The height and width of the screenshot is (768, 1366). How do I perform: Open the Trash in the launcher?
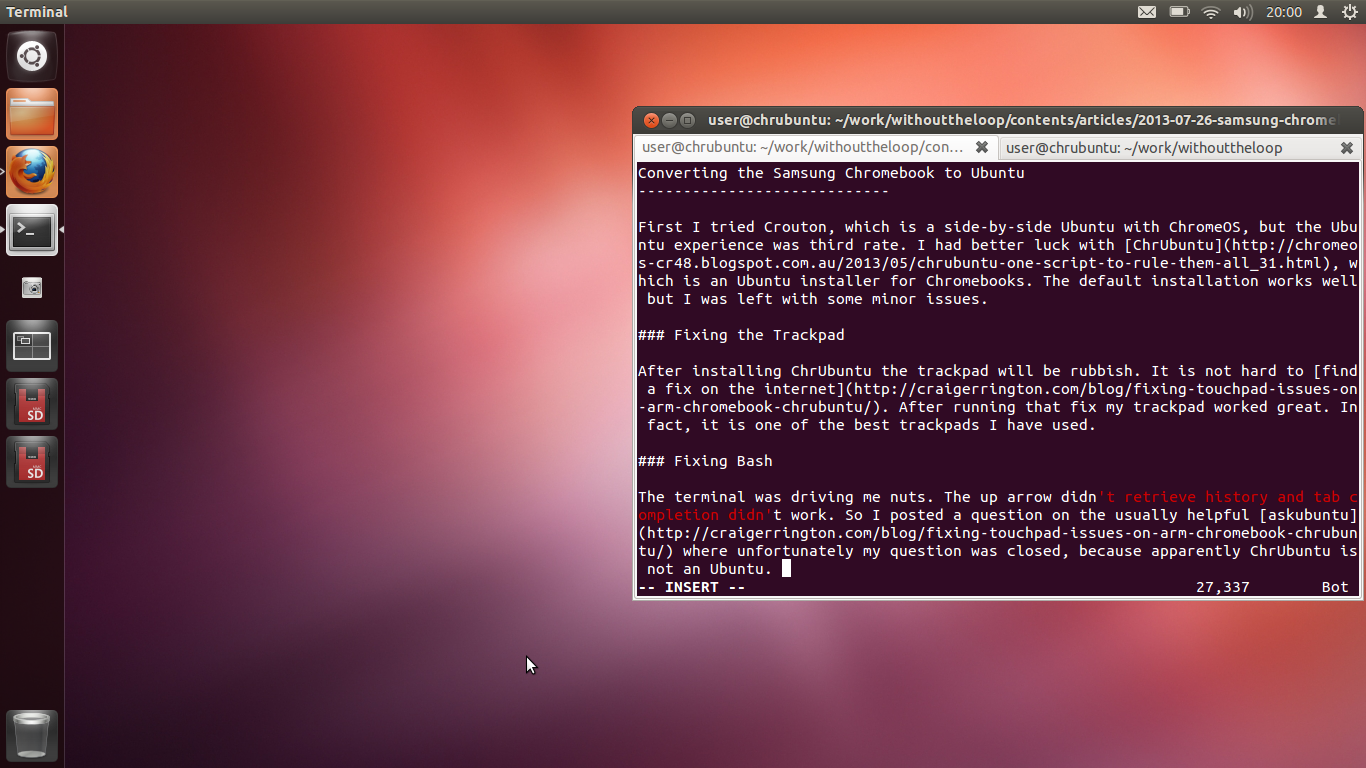(32, 736)
